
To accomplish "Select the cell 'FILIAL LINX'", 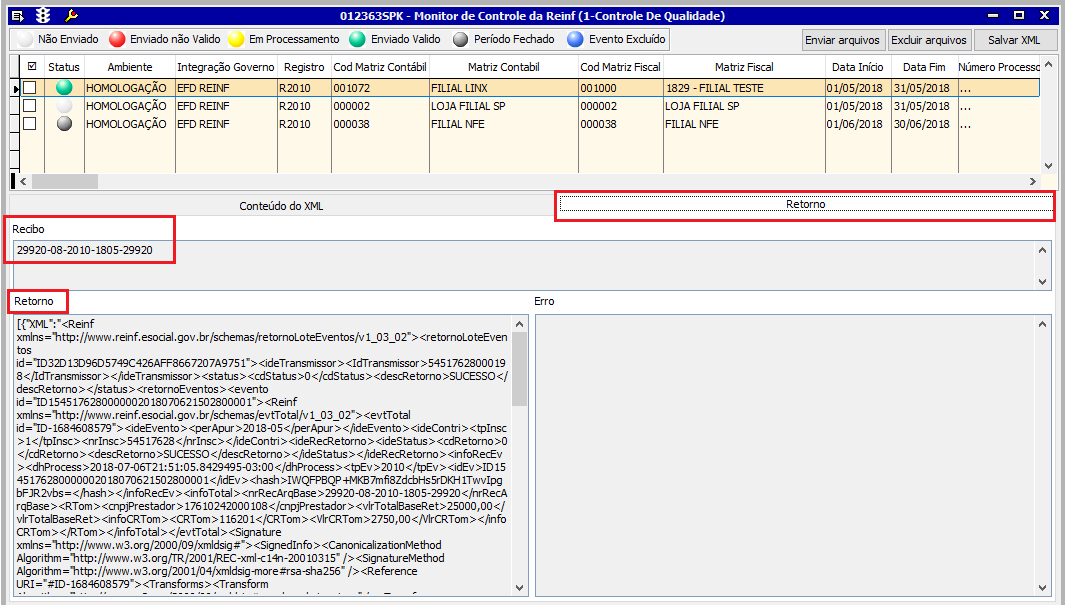I will [503, 88].
